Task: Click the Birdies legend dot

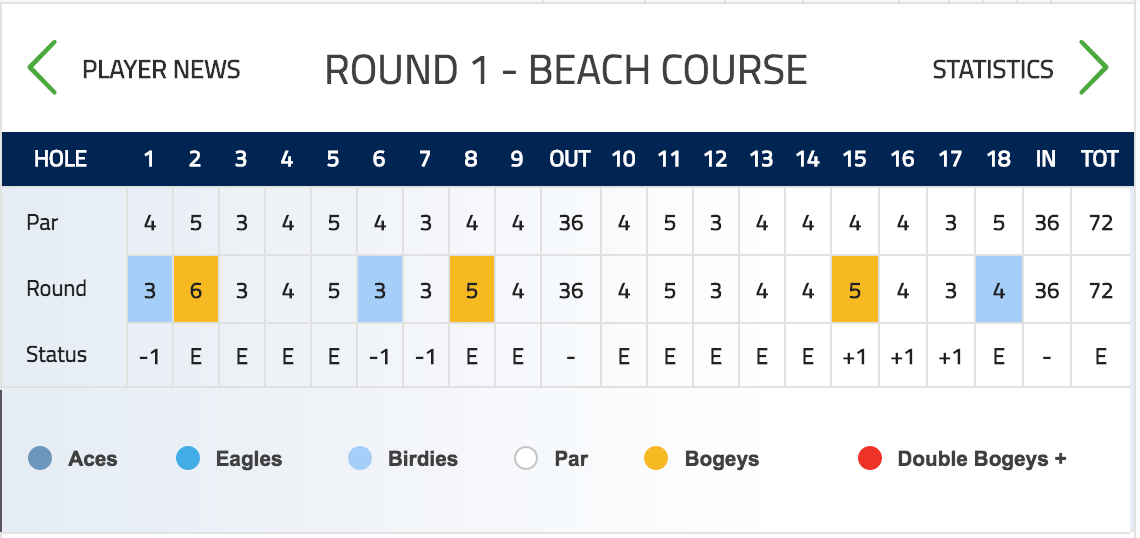Action: [x=360, y=459]
